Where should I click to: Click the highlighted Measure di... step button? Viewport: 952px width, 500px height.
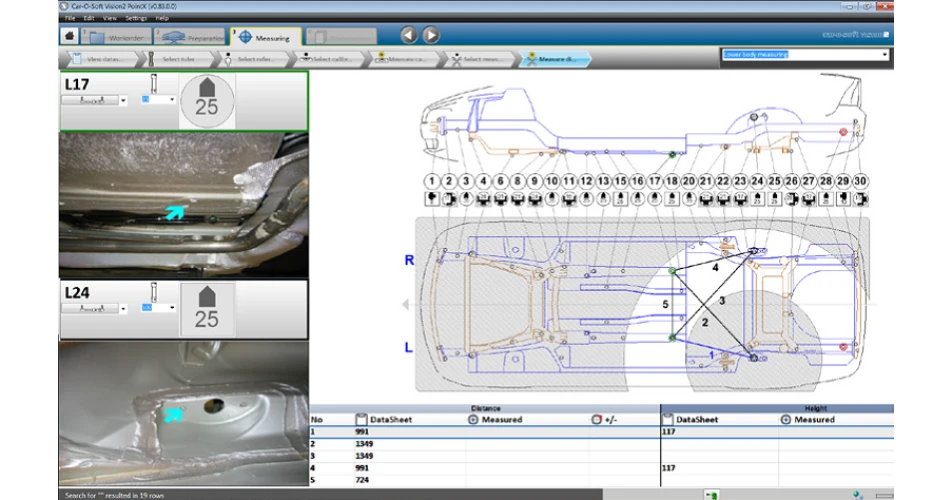pos(554,59)
